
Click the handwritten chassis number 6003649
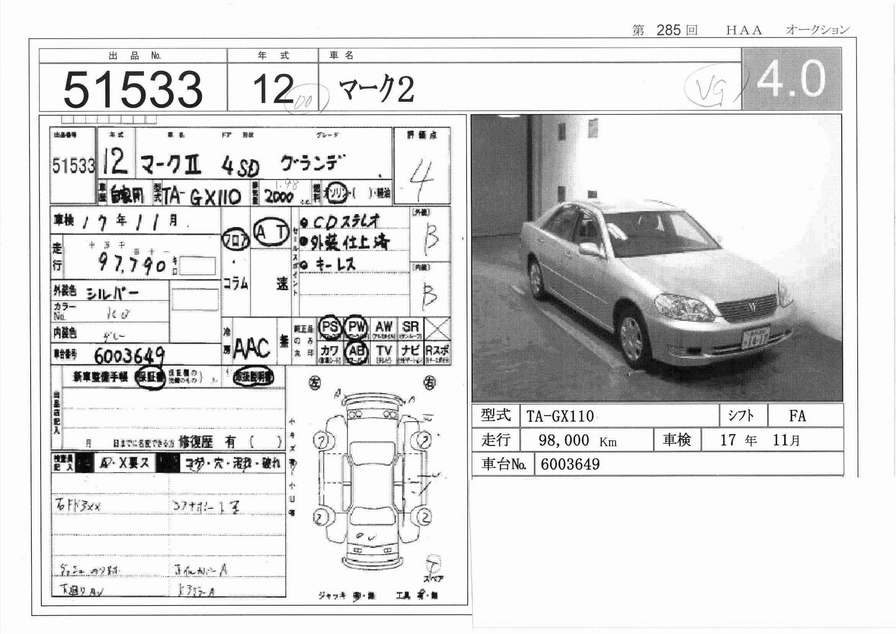point(129,355)
